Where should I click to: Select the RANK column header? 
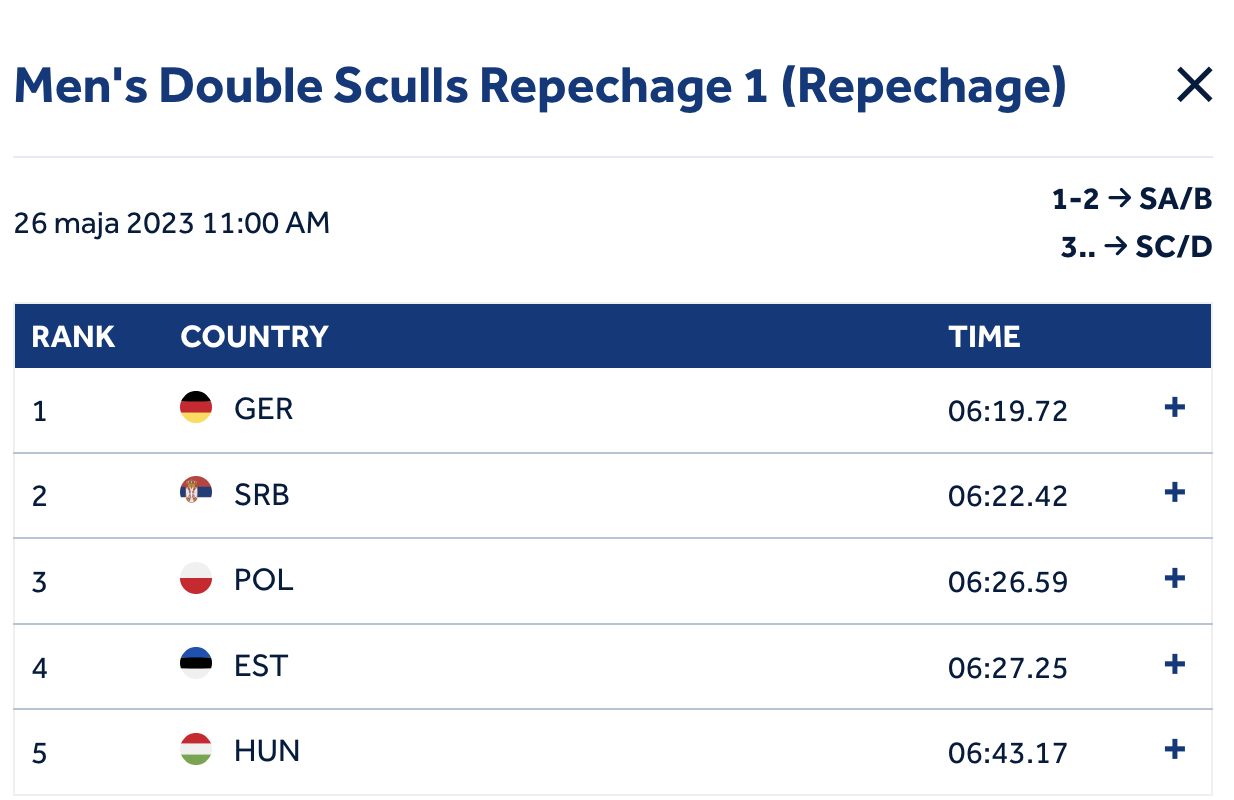tap(73, 337)
